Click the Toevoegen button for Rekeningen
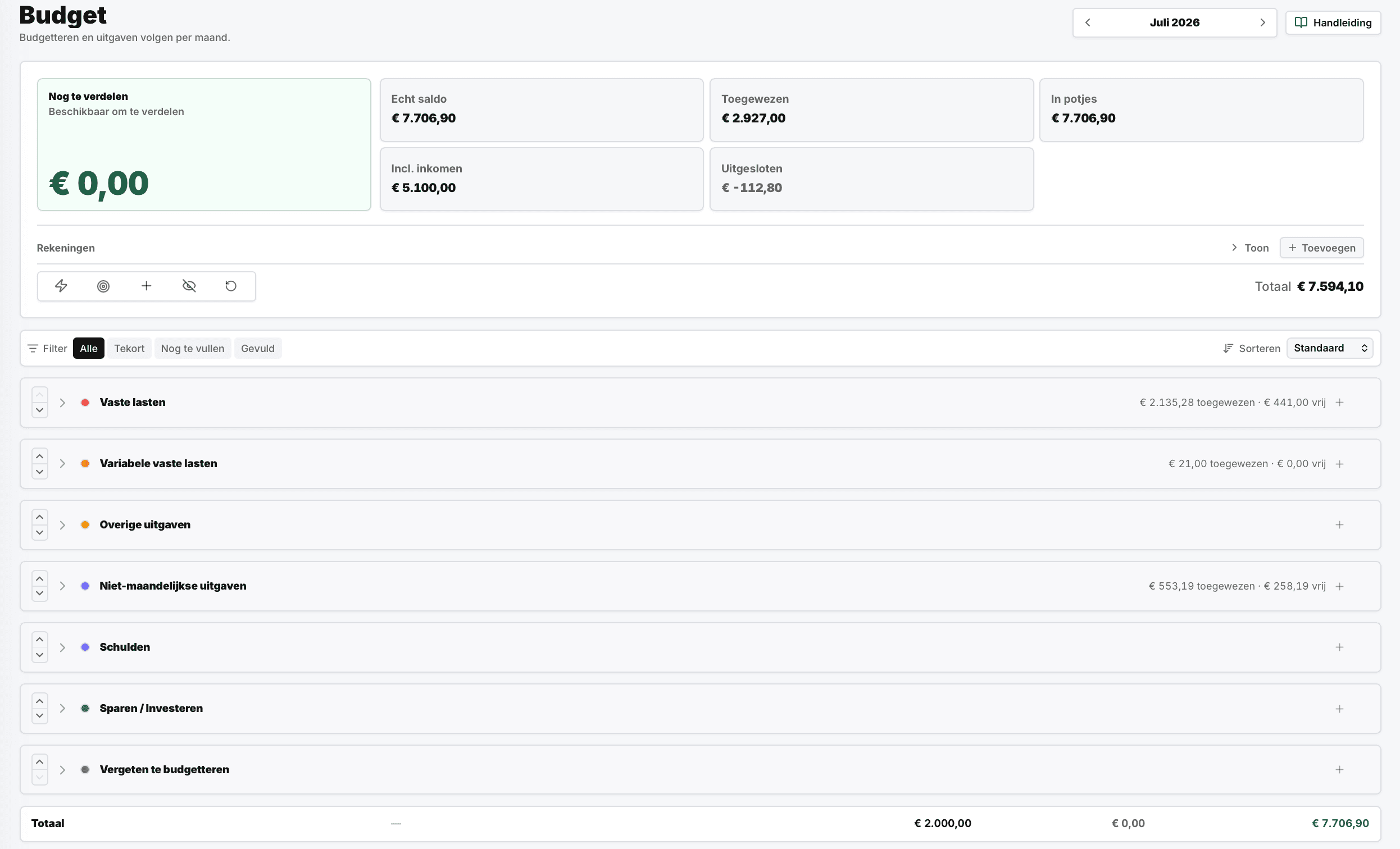 pos(1321,248)
